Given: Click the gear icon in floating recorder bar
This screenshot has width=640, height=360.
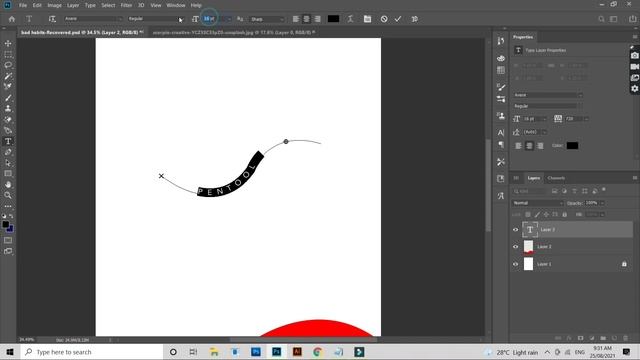Looking at the screenshot, I should 634,89.
